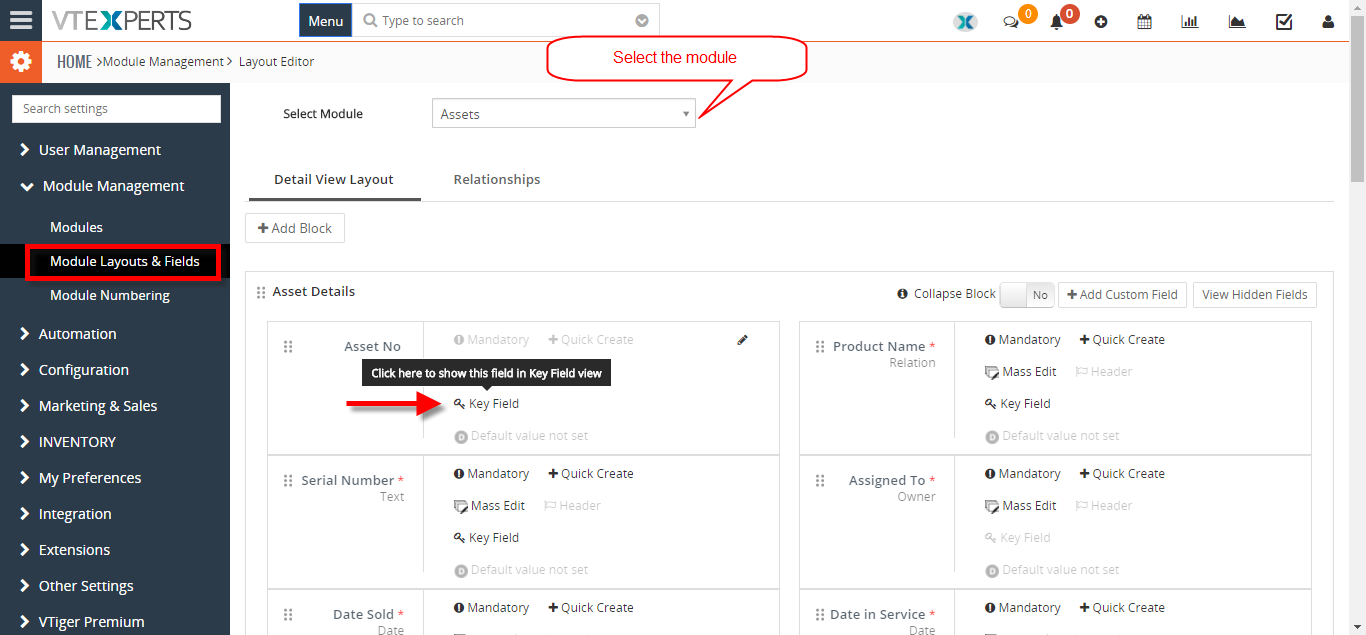Click the page vertical scrollbar

[x=1357, y=100]
